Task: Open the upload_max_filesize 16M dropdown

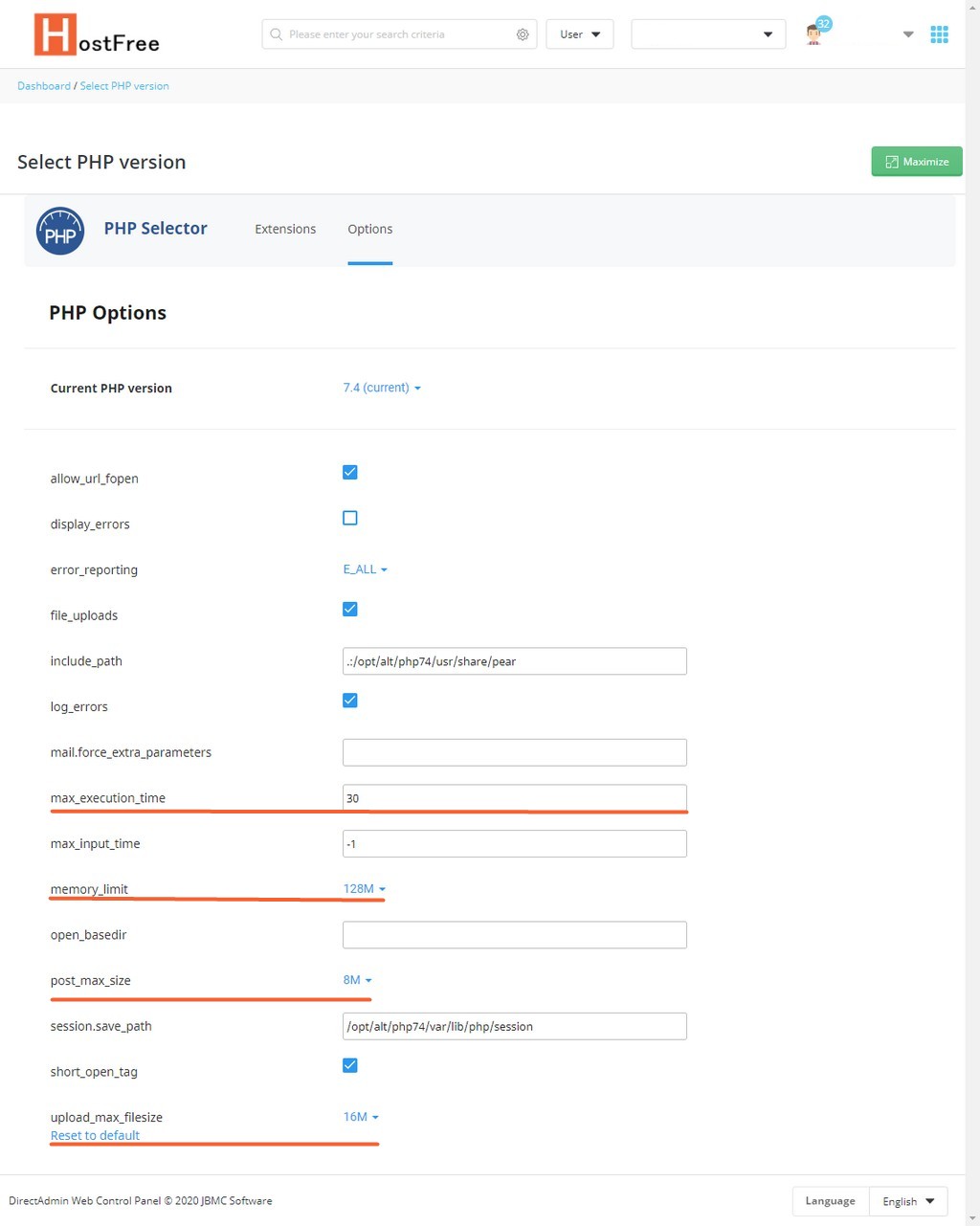Action: 360,1116
